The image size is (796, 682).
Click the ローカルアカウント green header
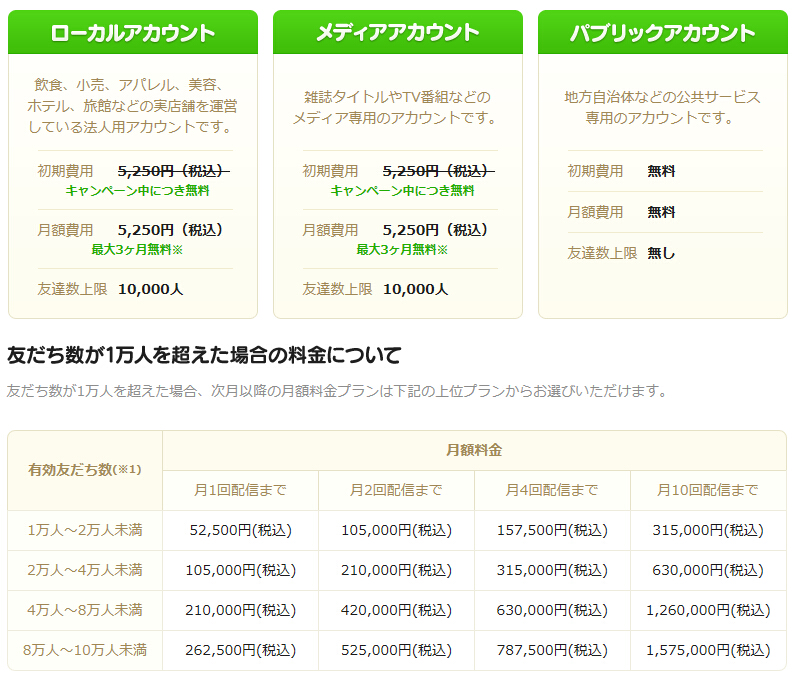tap(133, 32)
